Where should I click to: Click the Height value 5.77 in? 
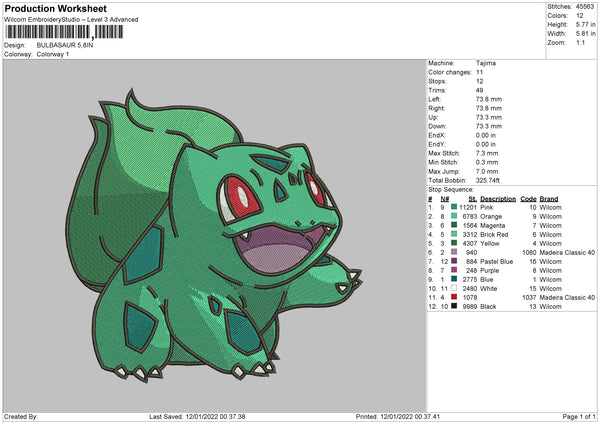click(585, 24)
